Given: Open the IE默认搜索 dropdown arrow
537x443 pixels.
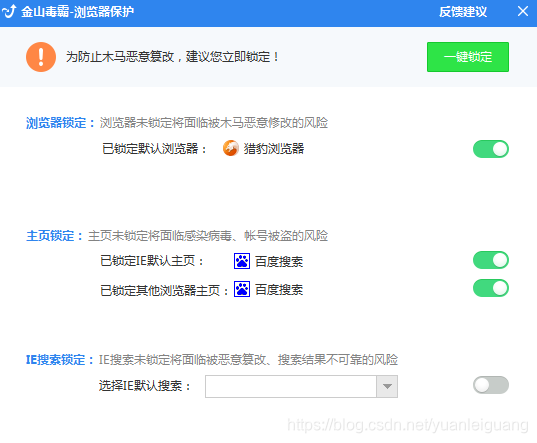Looking at the screenshot, I should (387, 387).
